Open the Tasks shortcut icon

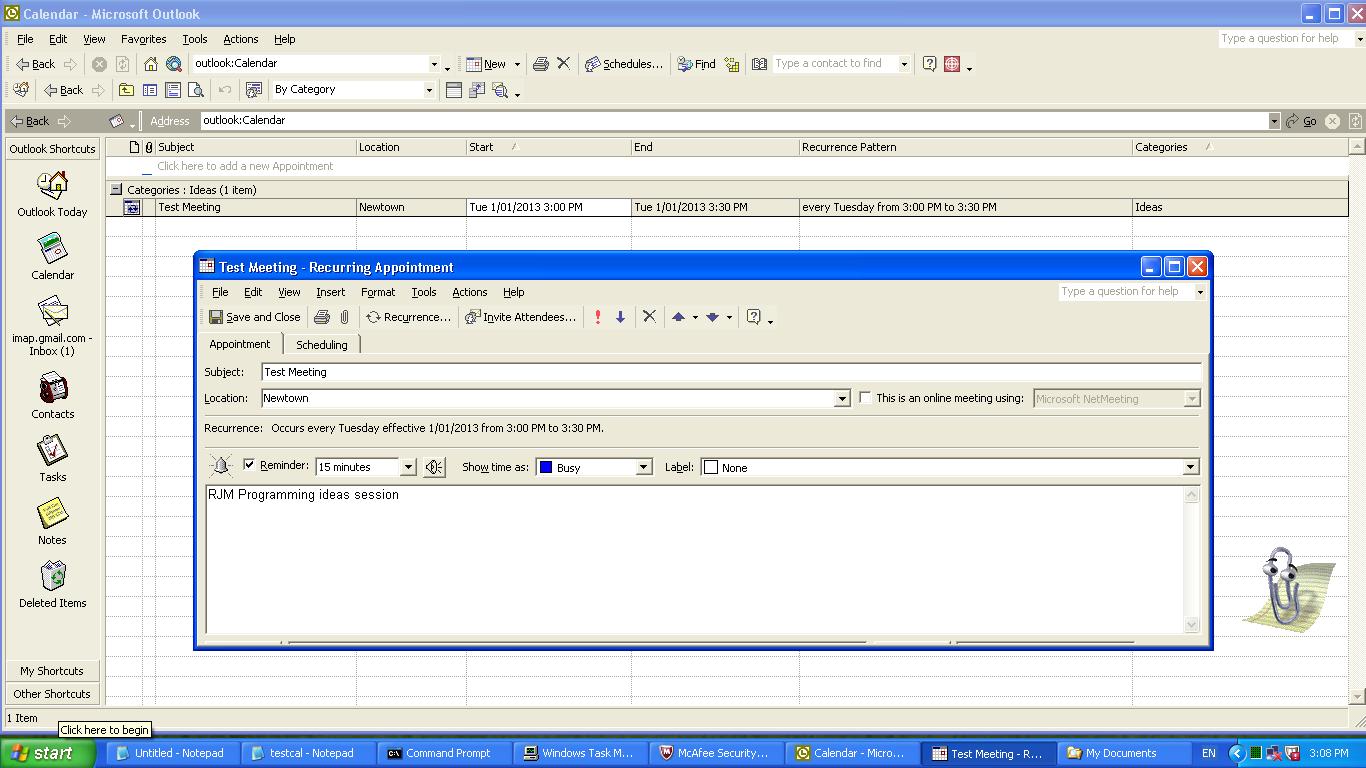coord(52,451)
